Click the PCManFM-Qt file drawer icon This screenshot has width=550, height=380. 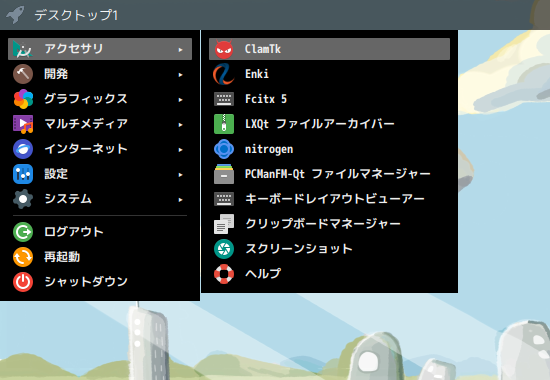point(224,174)
